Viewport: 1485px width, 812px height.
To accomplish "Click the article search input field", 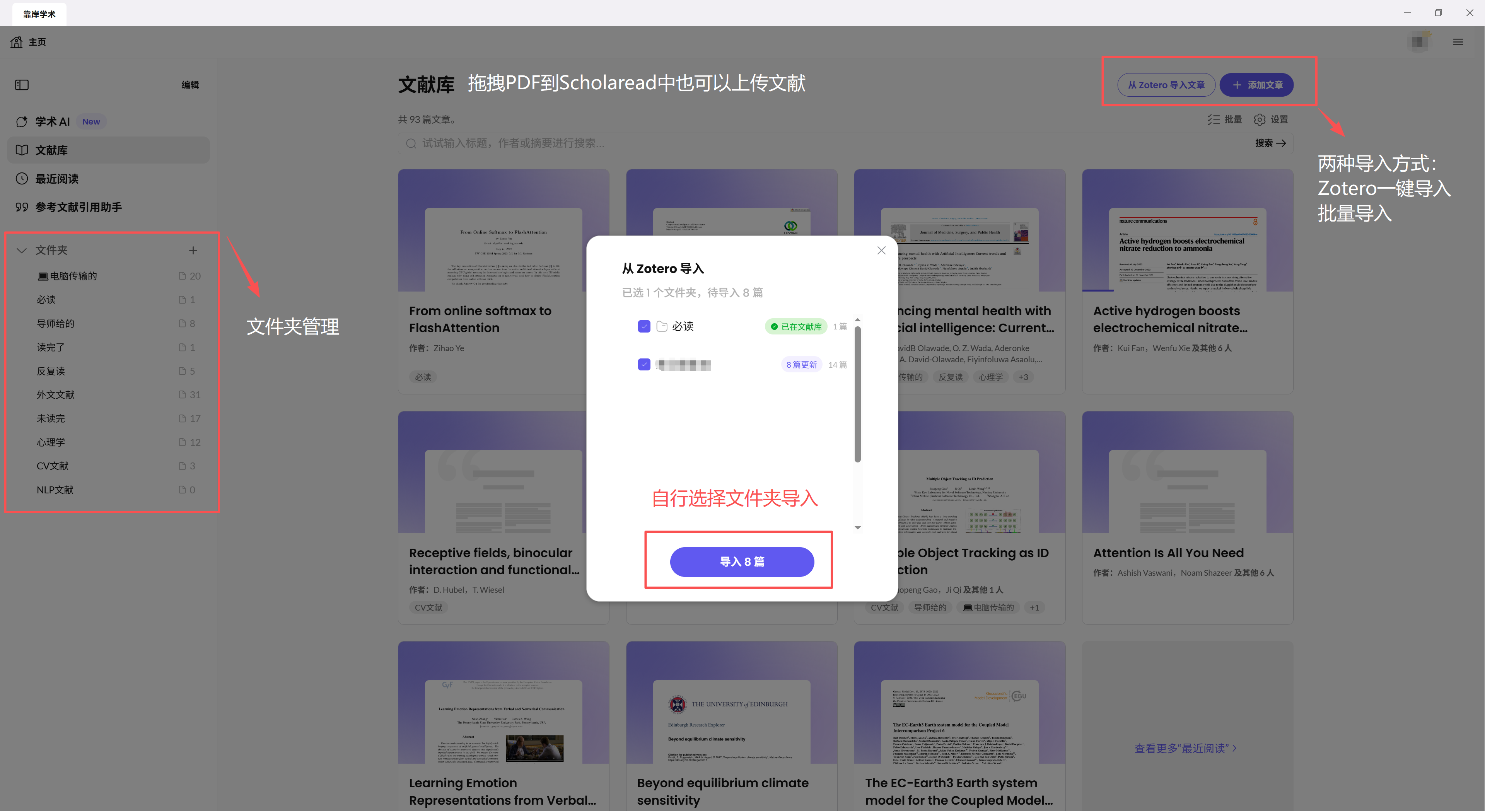I will [692, 143].
